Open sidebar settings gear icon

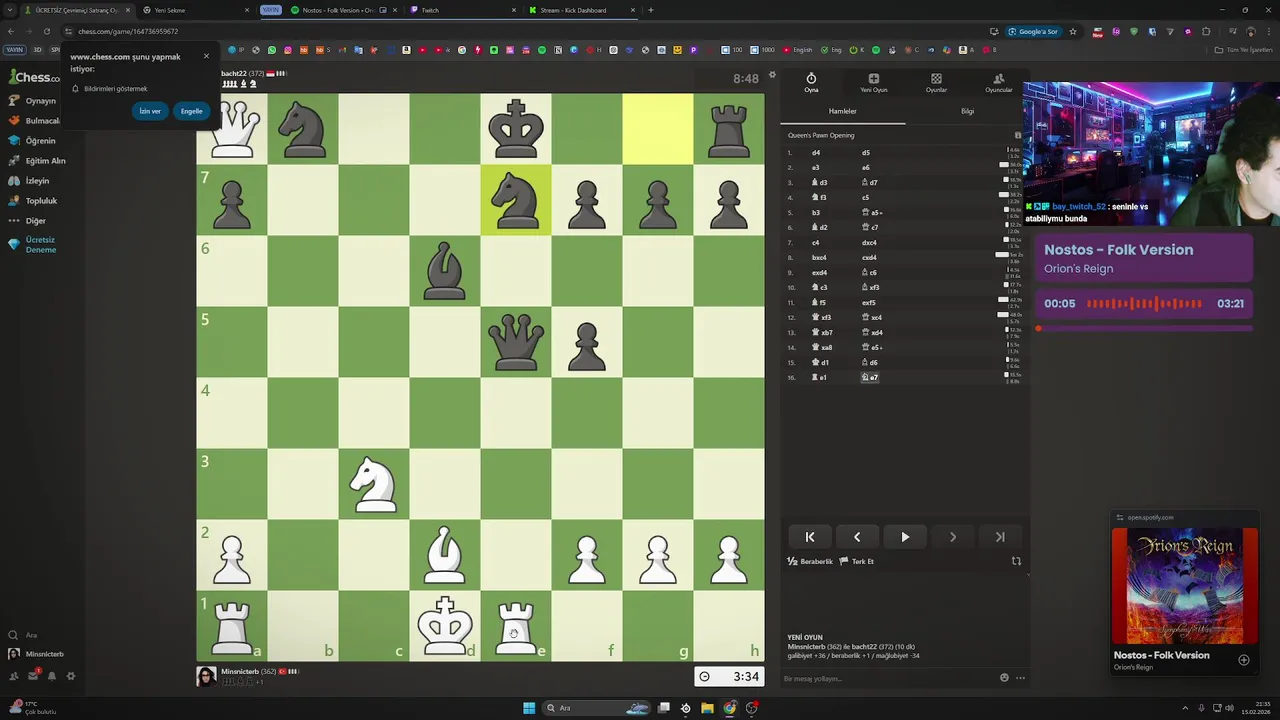pos(70,676)
